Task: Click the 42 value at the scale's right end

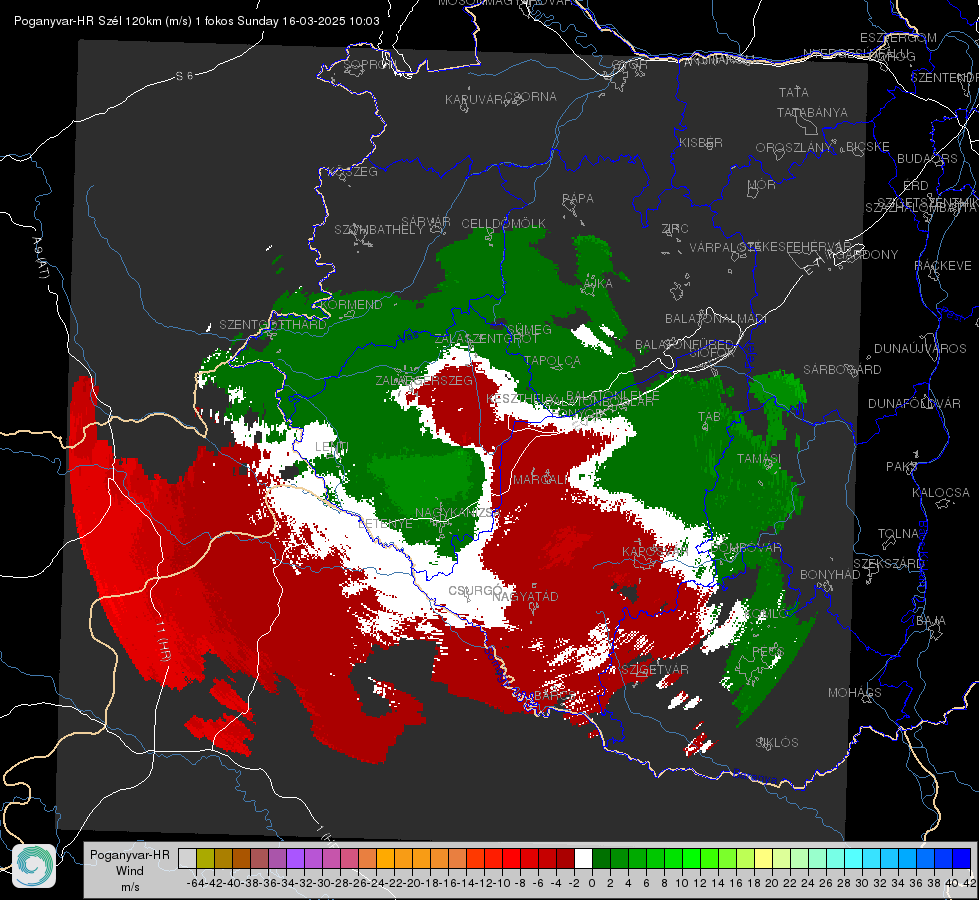Action: pyautogui.click(x=969, y=883)
